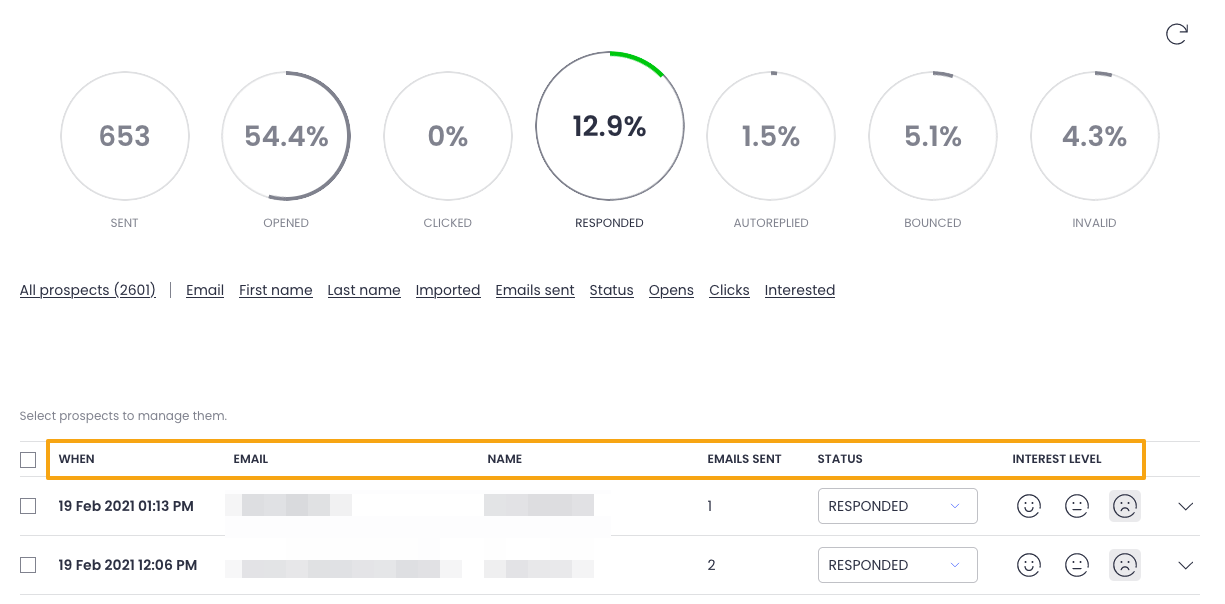The image size is (1225, 604).
Task: Select sad face for 01:13 PM prospect
Action: (x=1124, y=506)
